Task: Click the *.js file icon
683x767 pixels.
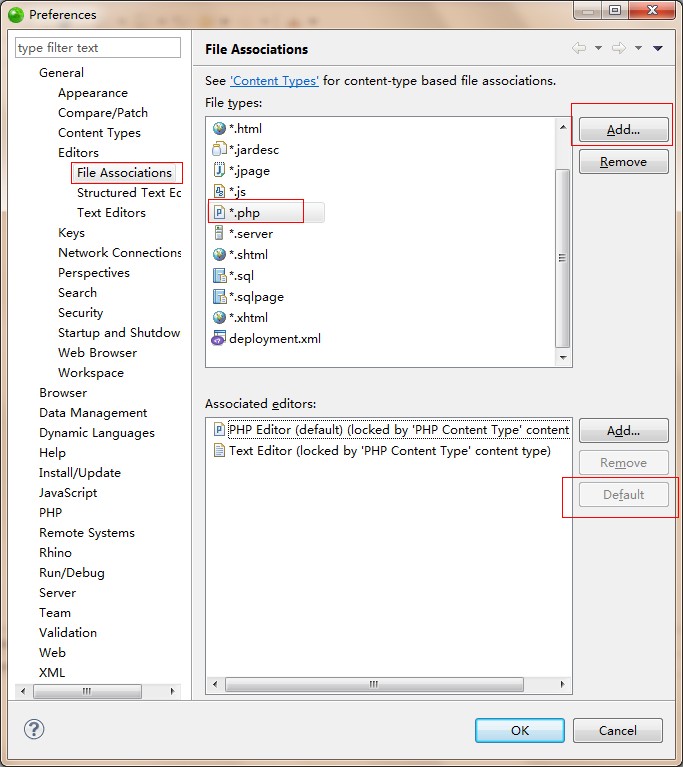Action: [x=219, y=191]
